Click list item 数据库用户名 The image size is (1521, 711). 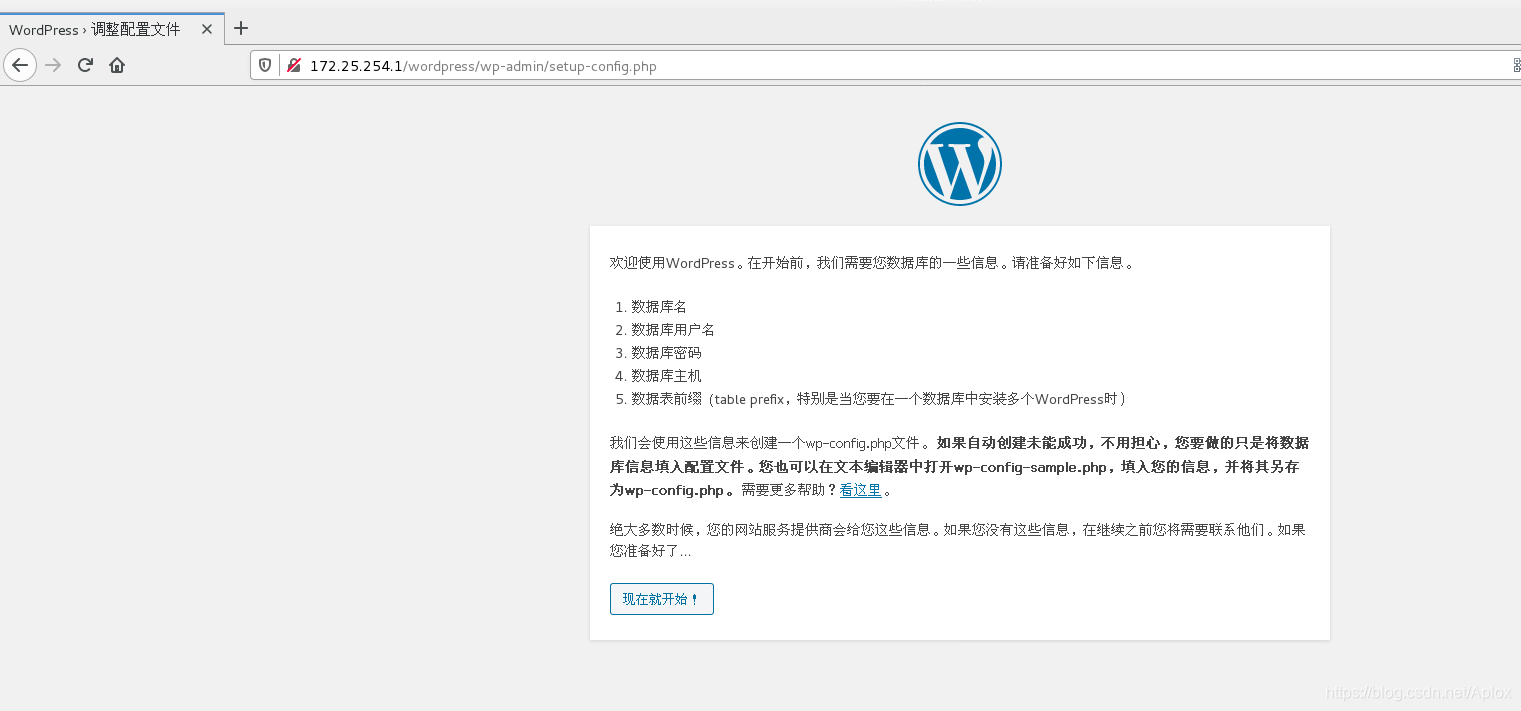(673, 330)
